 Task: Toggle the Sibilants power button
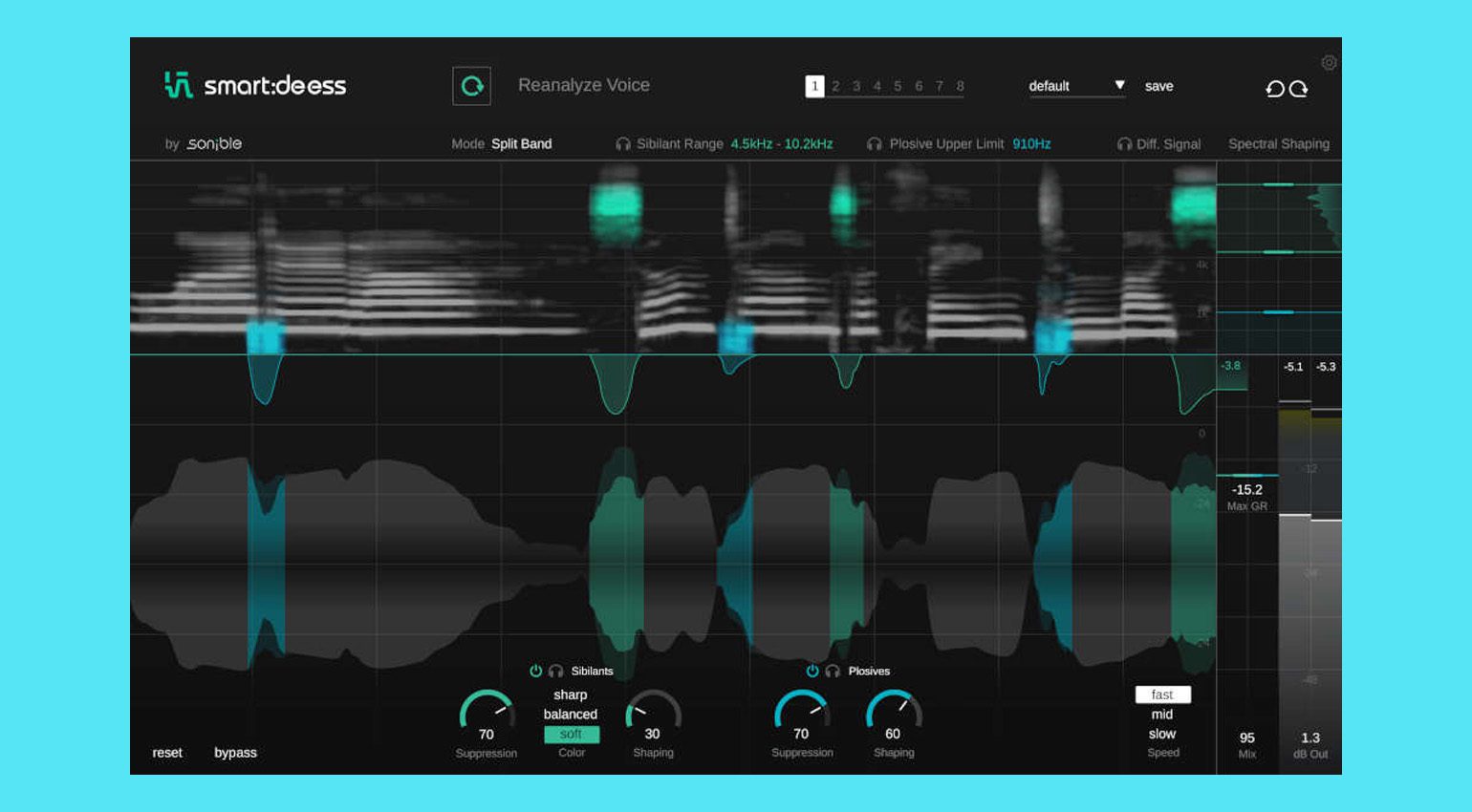535,672
